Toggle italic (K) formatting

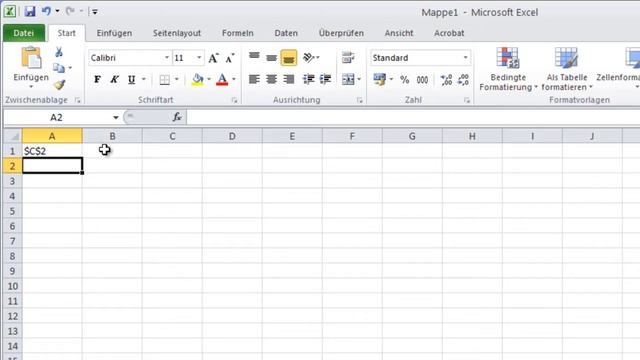[114, 79]
